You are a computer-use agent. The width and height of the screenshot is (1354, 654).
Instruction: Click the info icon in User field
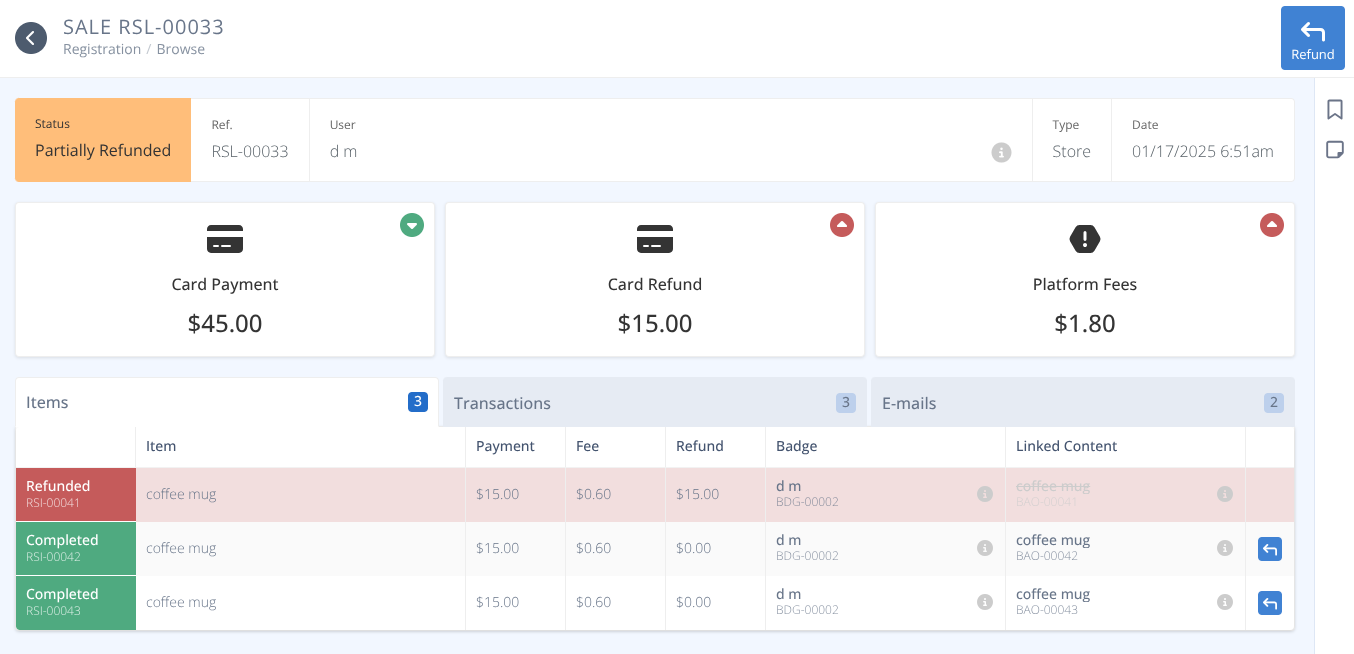click(x=1001, y=152)
